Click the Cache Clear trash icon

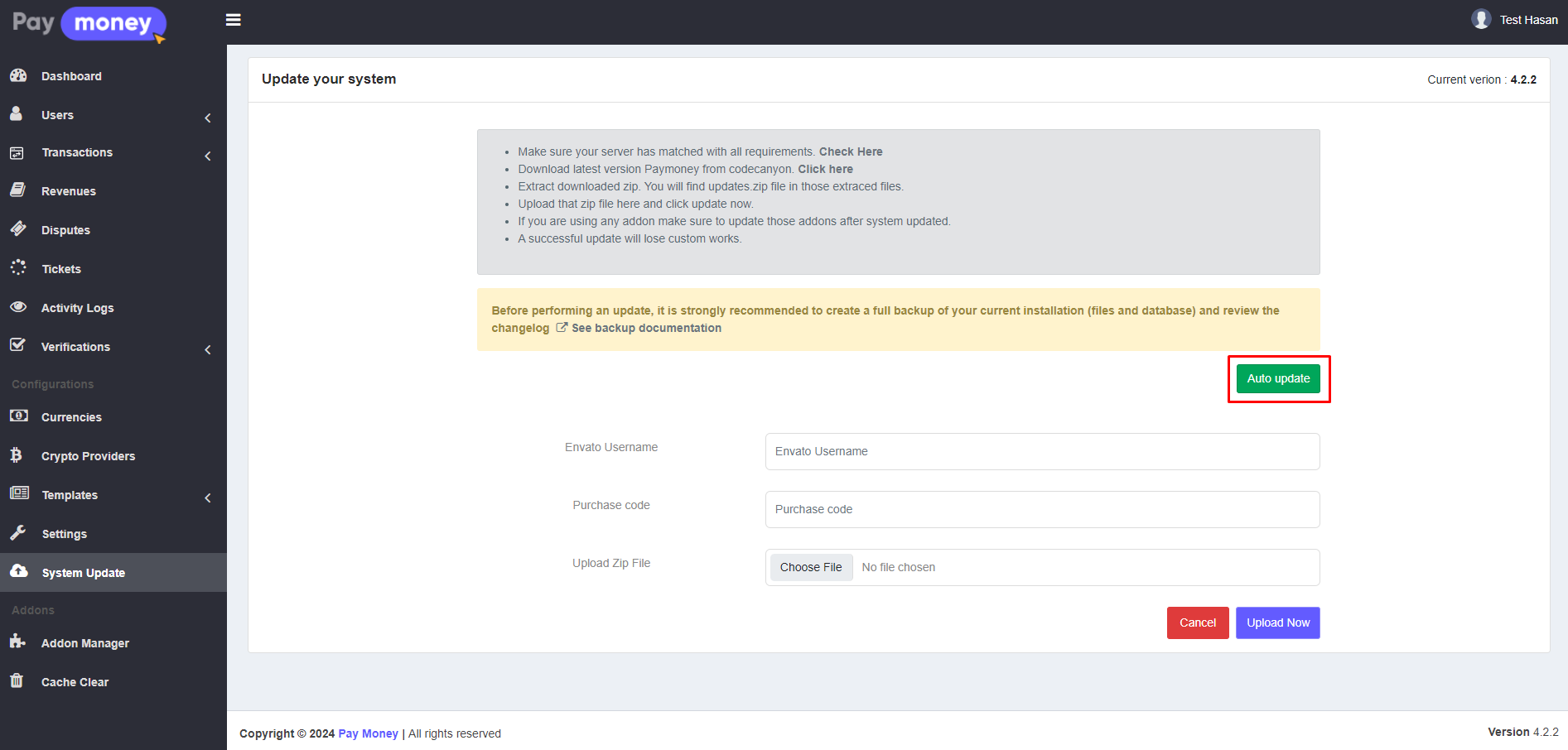click(17, 681)
